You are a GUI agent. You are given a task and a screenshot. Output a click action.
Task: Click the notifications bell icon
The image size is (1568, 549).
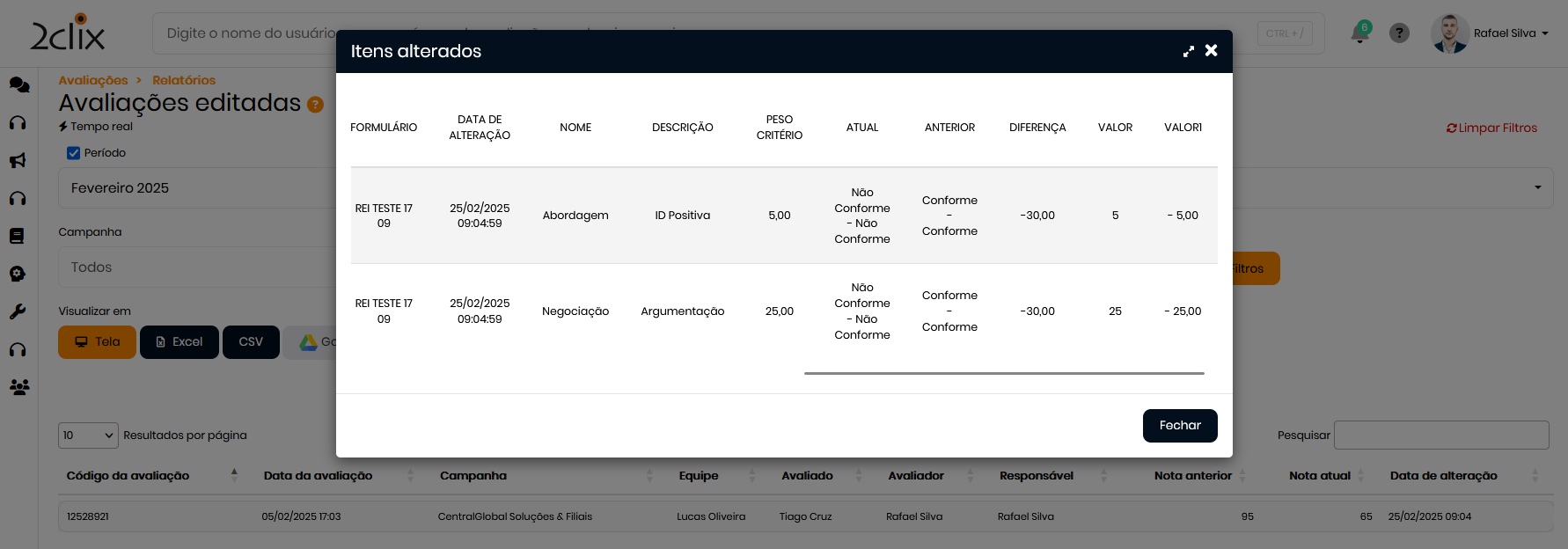[x=1359, y=33]
